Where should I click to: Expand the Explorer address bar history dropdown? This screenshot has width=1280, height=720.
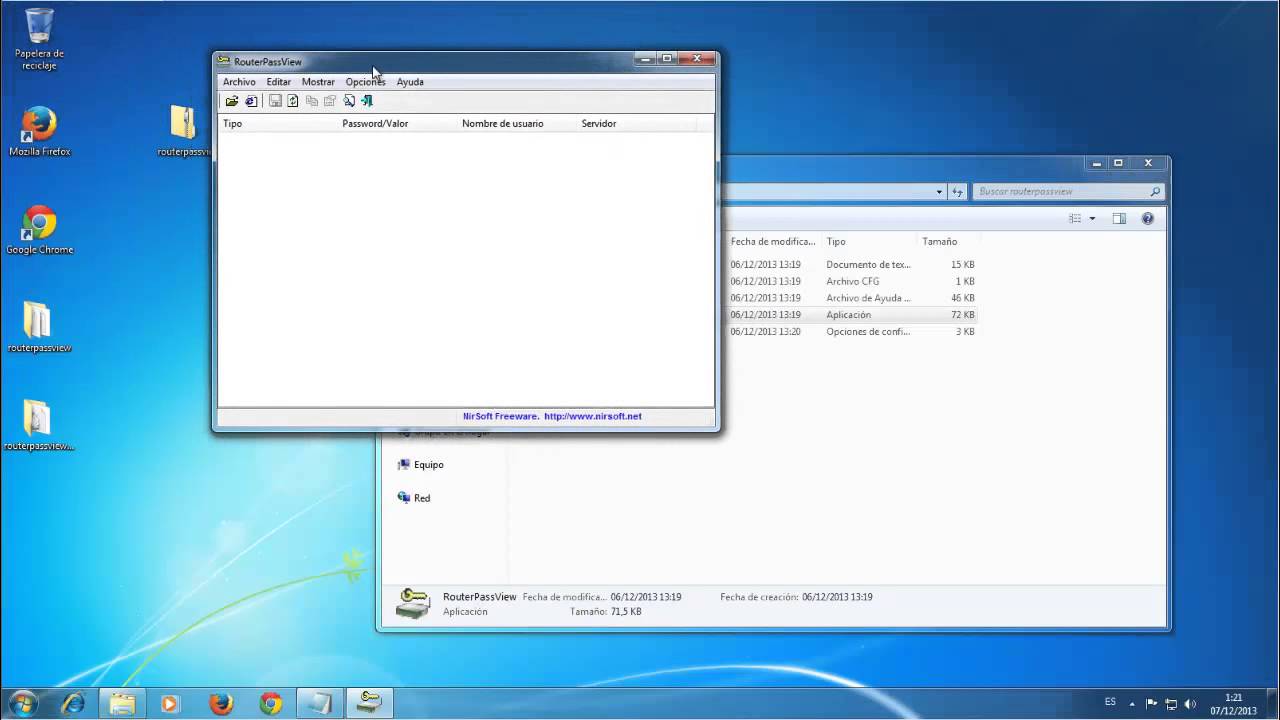click(939, 192)
